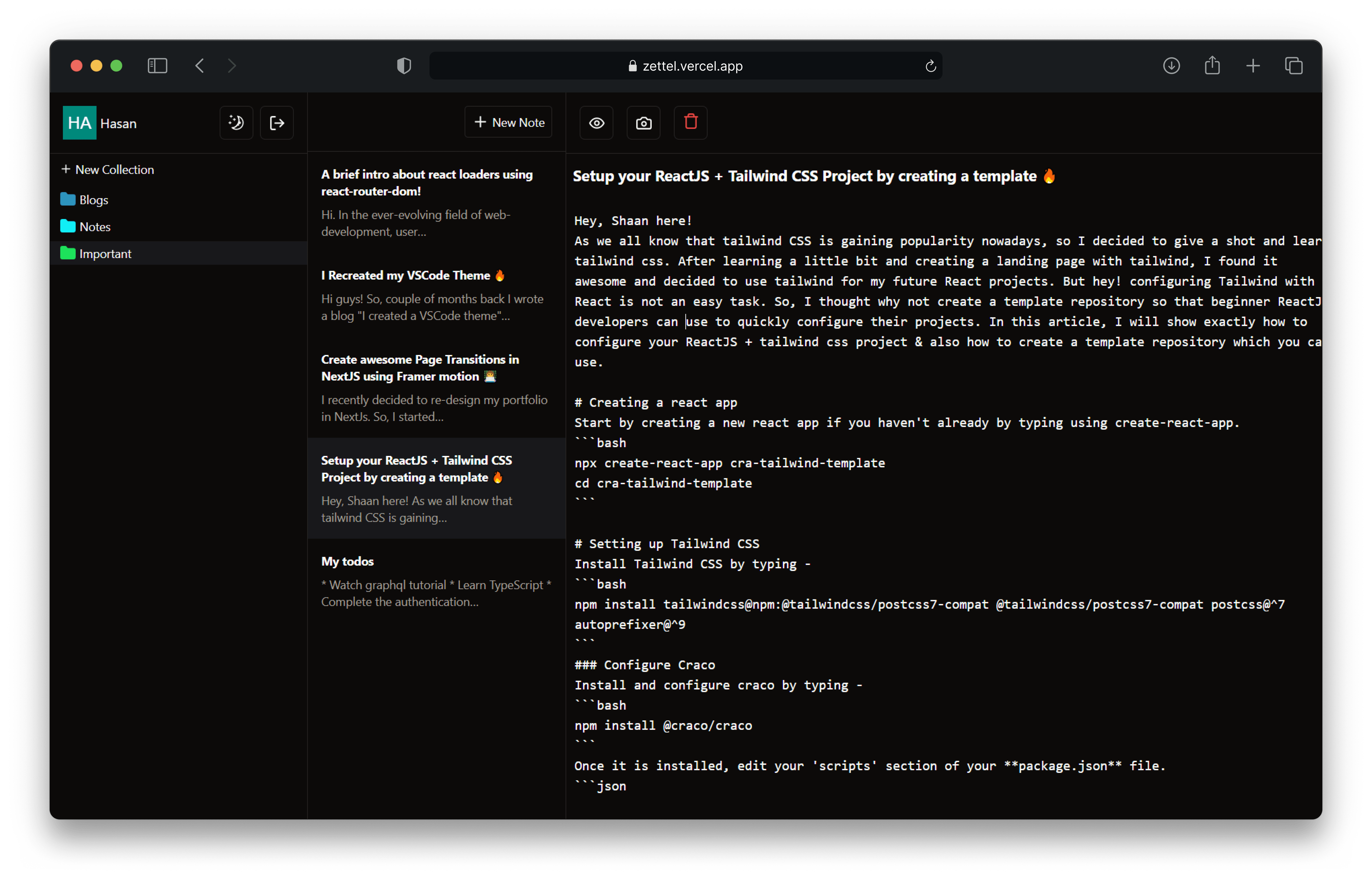Screen dimensions: 1372x879
Task: Click the 'autoprefixer@^9' line
Action: [630, 624]
